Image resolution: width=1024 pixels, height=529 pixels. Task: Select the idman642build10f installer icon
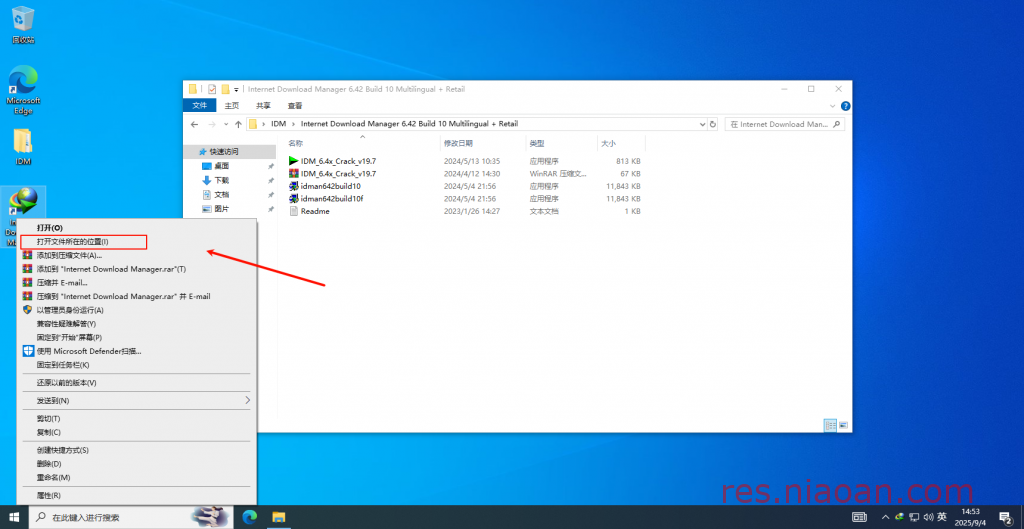294,199
